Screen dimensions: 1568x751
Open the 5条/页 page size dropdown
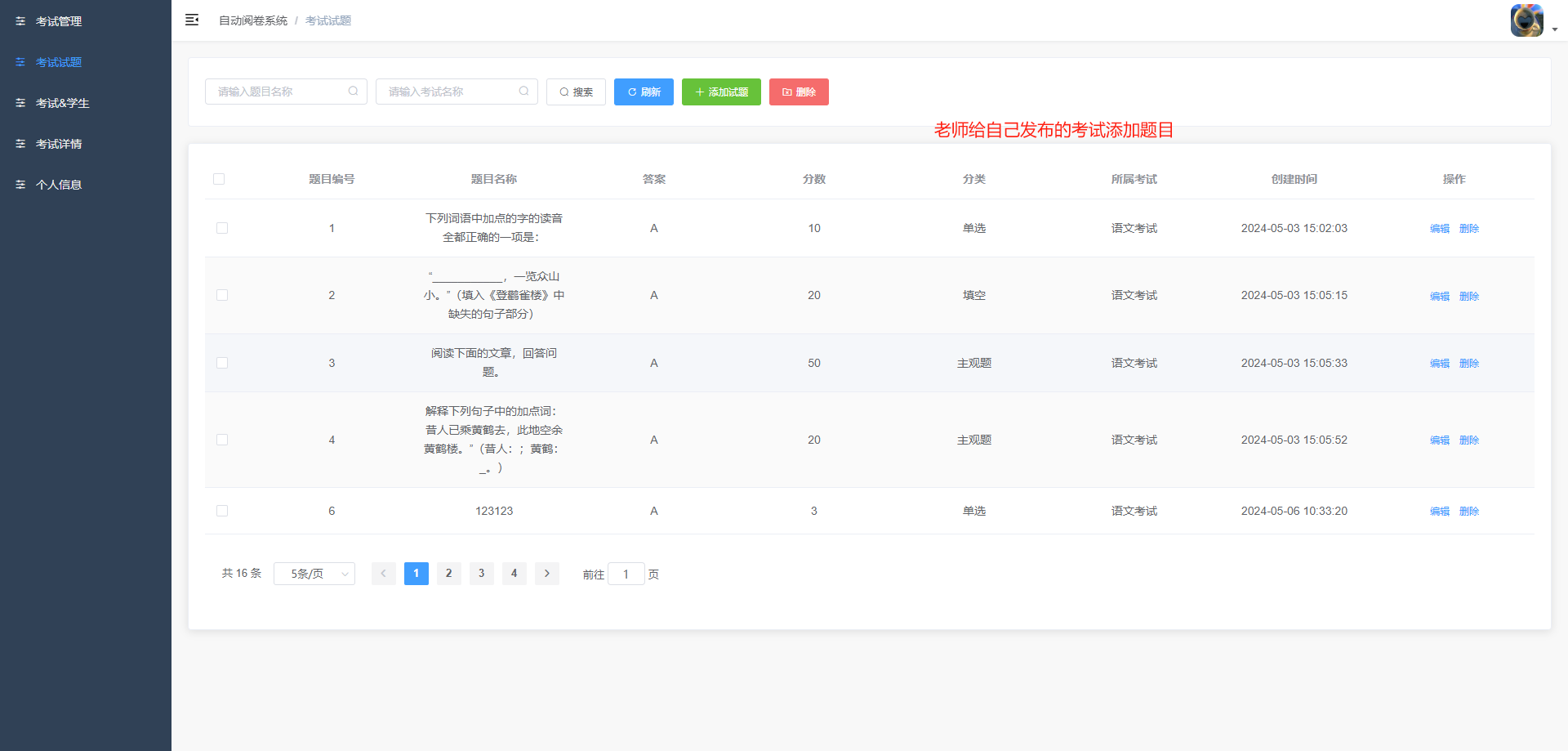pos(314,573)
